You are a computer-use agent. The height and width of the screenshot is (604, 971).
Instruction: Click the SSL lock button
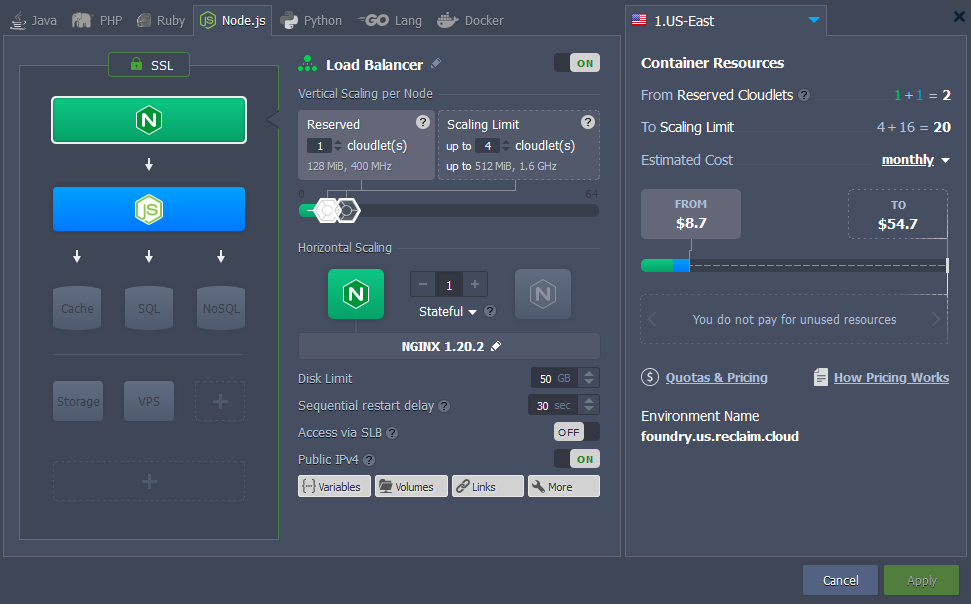(x=149, y=65)
